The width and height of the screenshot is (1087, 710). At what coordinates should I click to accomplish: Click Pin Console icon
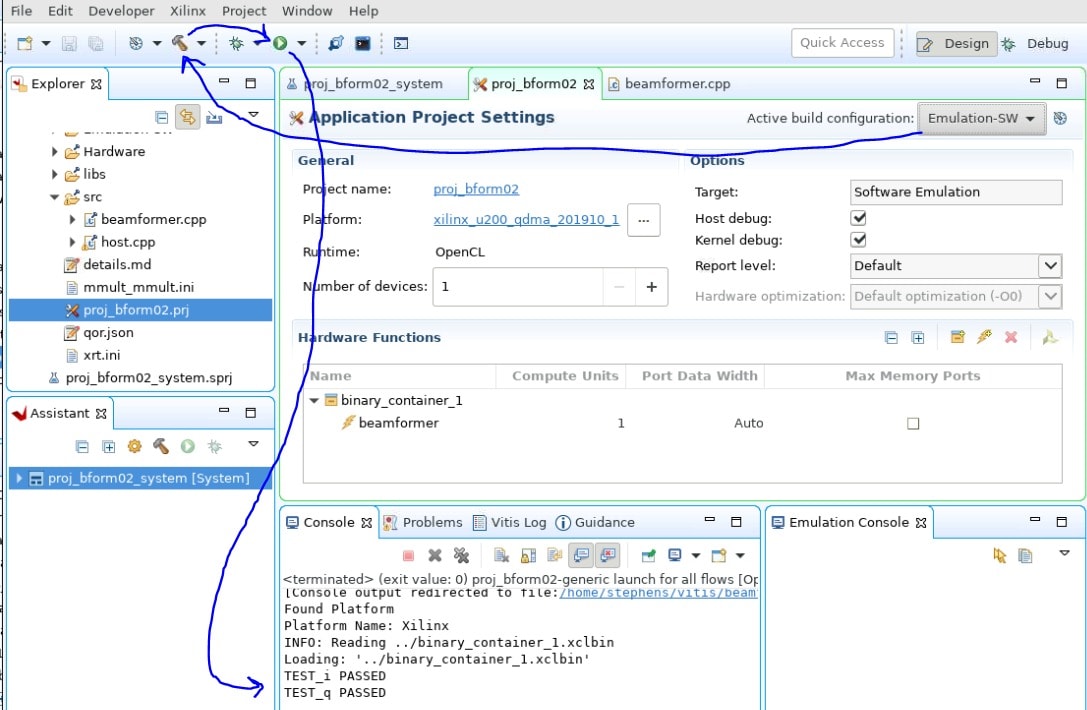[x=648, y=555]
